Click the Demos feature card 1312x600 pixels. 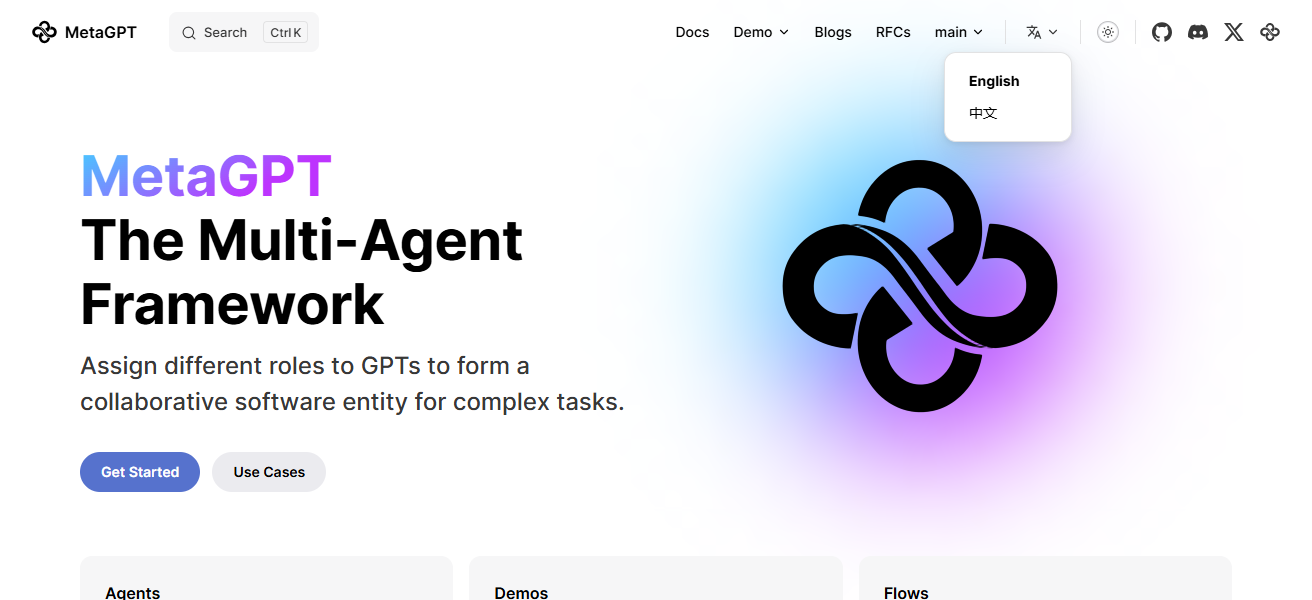656,578
